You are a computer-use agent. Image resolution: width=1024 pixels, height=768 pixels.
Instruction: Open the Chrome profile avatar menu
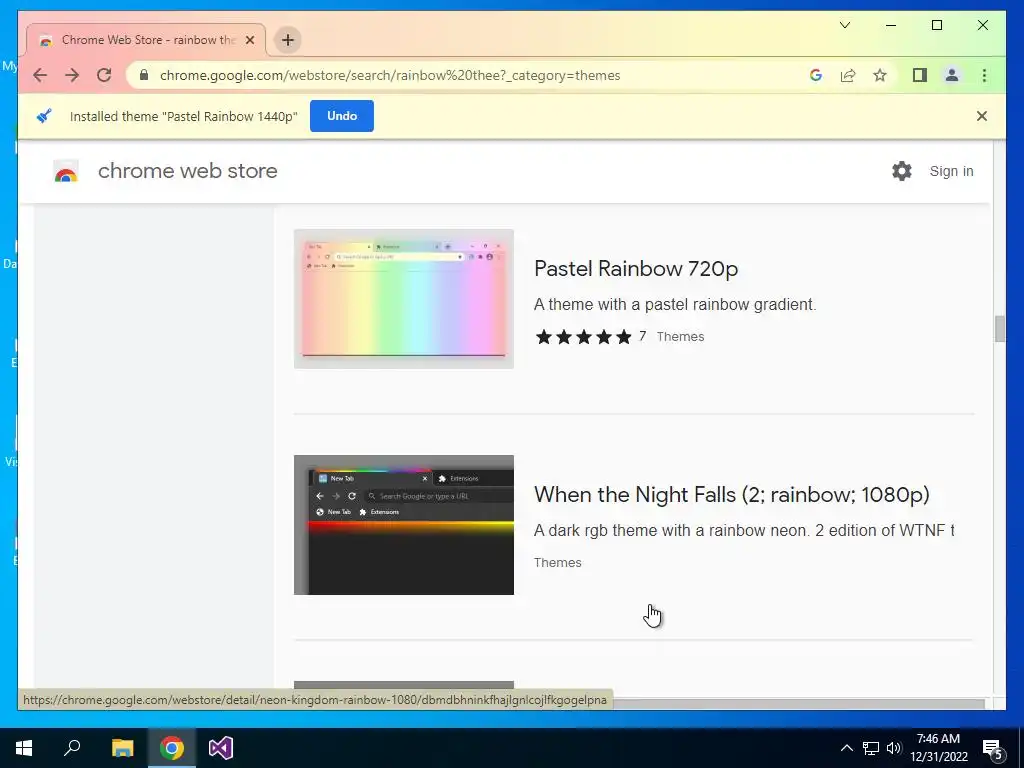(x=952, y=75)
